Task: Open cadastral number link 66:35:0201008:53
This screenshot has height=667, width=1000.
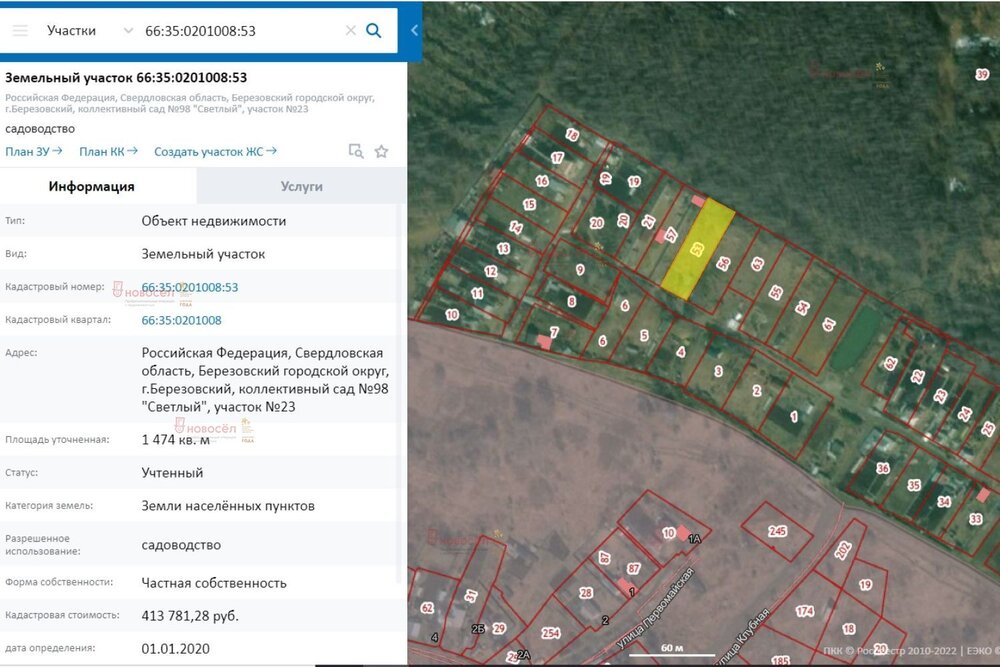Action: coord(190,288)
